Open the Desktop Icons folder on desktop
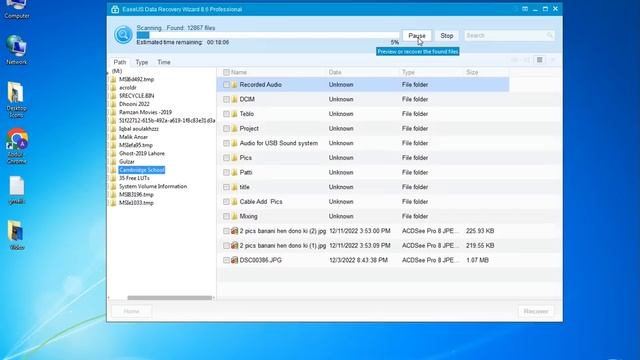 pos(16,100)
